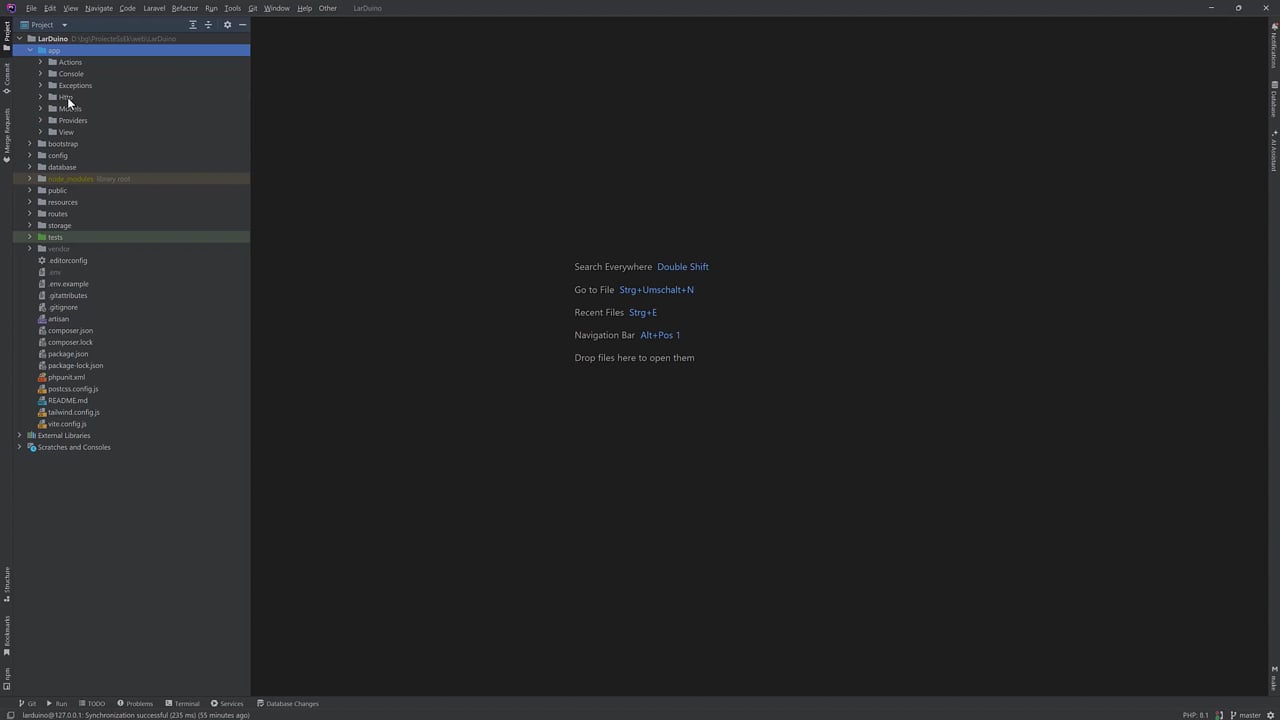Open the AI Assistant tool window

(x=1274, y=150)
